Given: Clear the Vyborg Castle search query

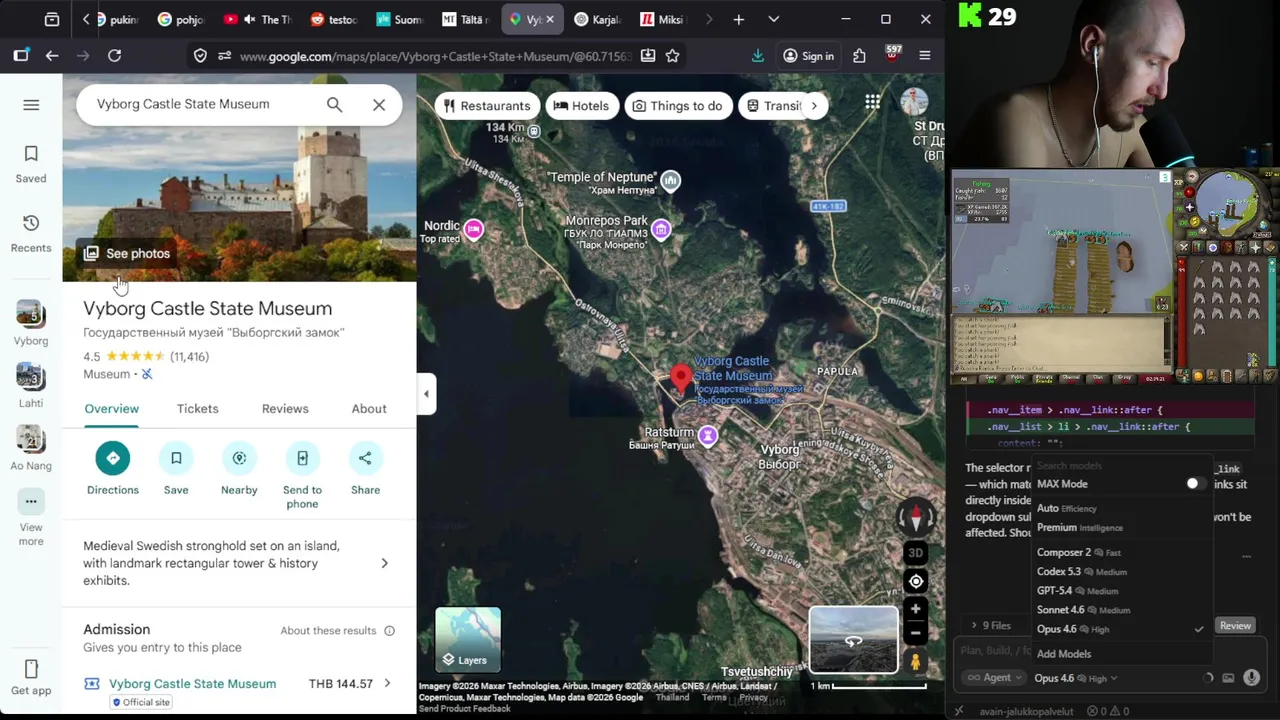Looking at the screenshot, I should 379,104.
